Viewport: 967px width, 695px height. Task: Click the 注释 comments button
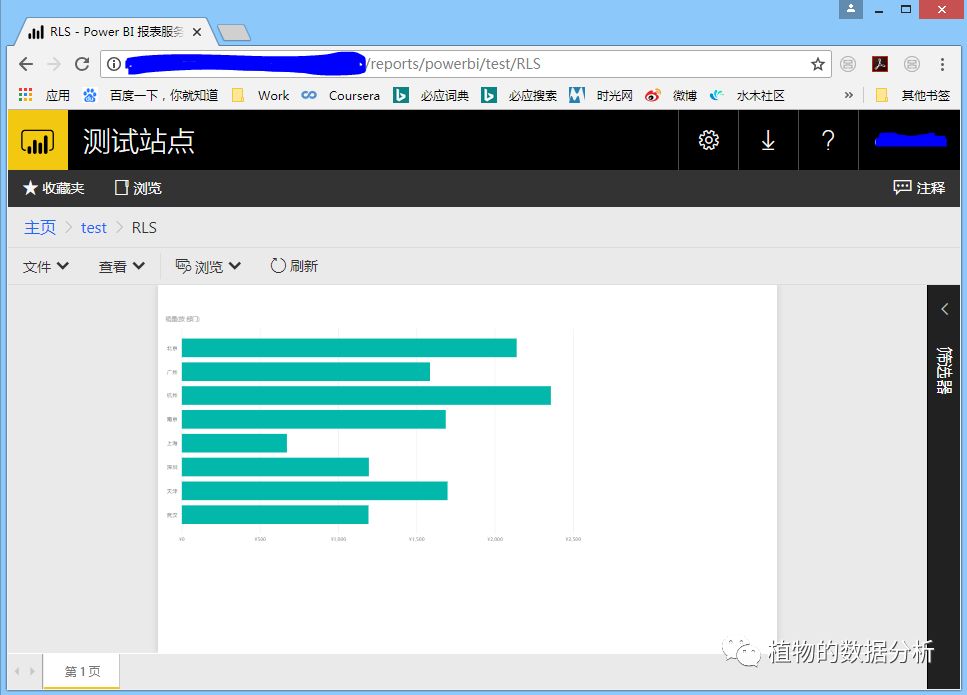[919, 188]
